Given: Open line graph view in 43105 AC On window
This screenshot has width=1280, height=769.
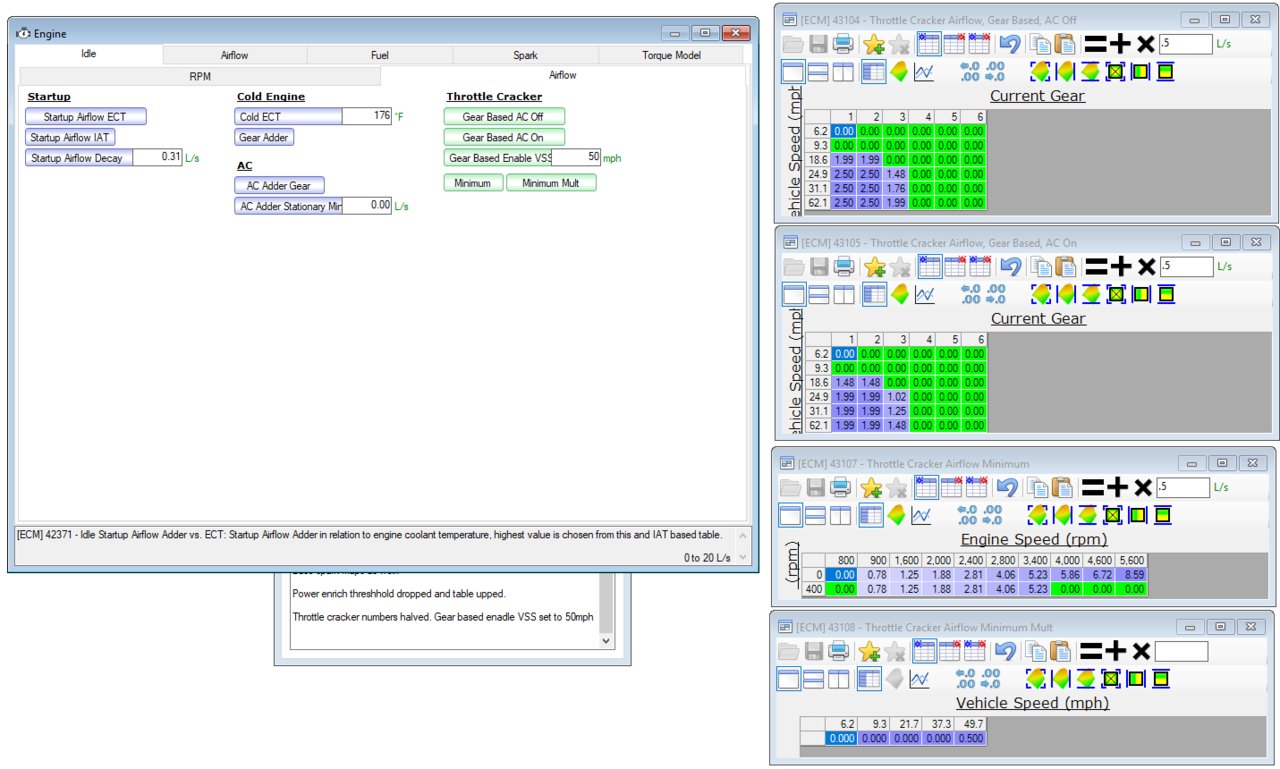Looking at the screenshot, I should coord(924,294).
